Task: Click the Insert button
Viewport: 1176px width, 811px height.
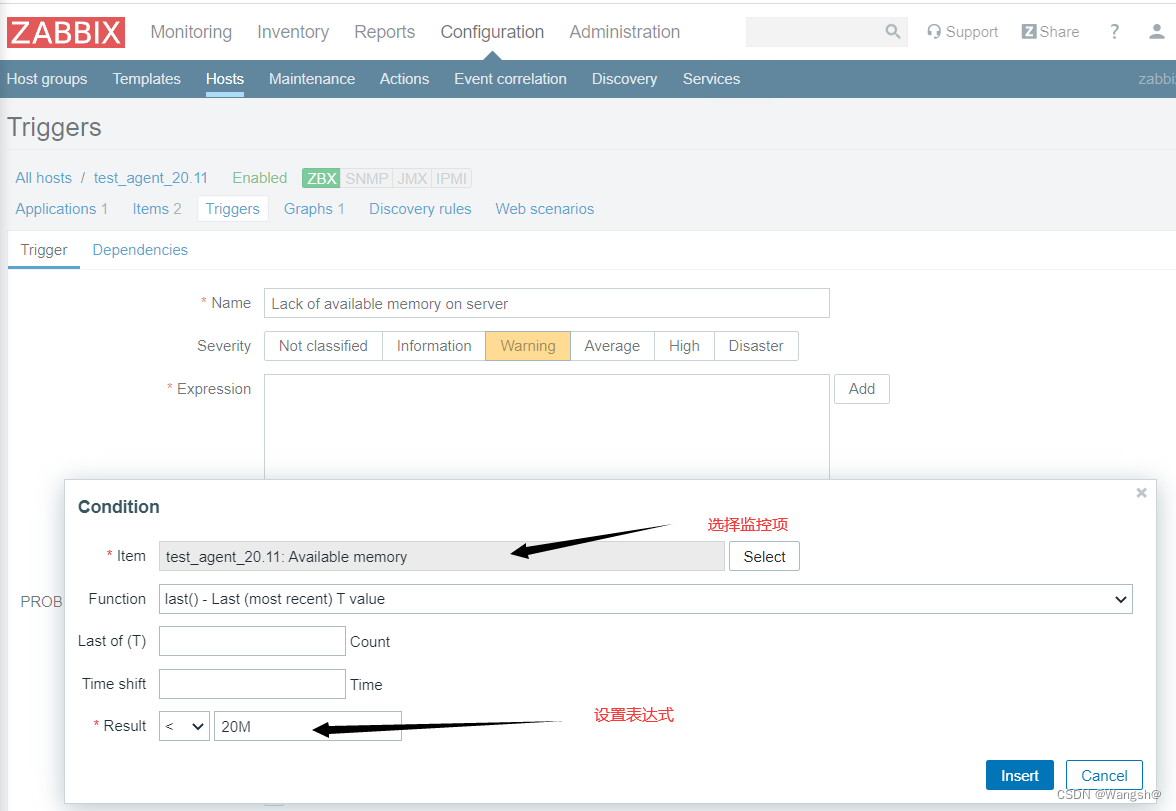Action: coord(1019,775)
